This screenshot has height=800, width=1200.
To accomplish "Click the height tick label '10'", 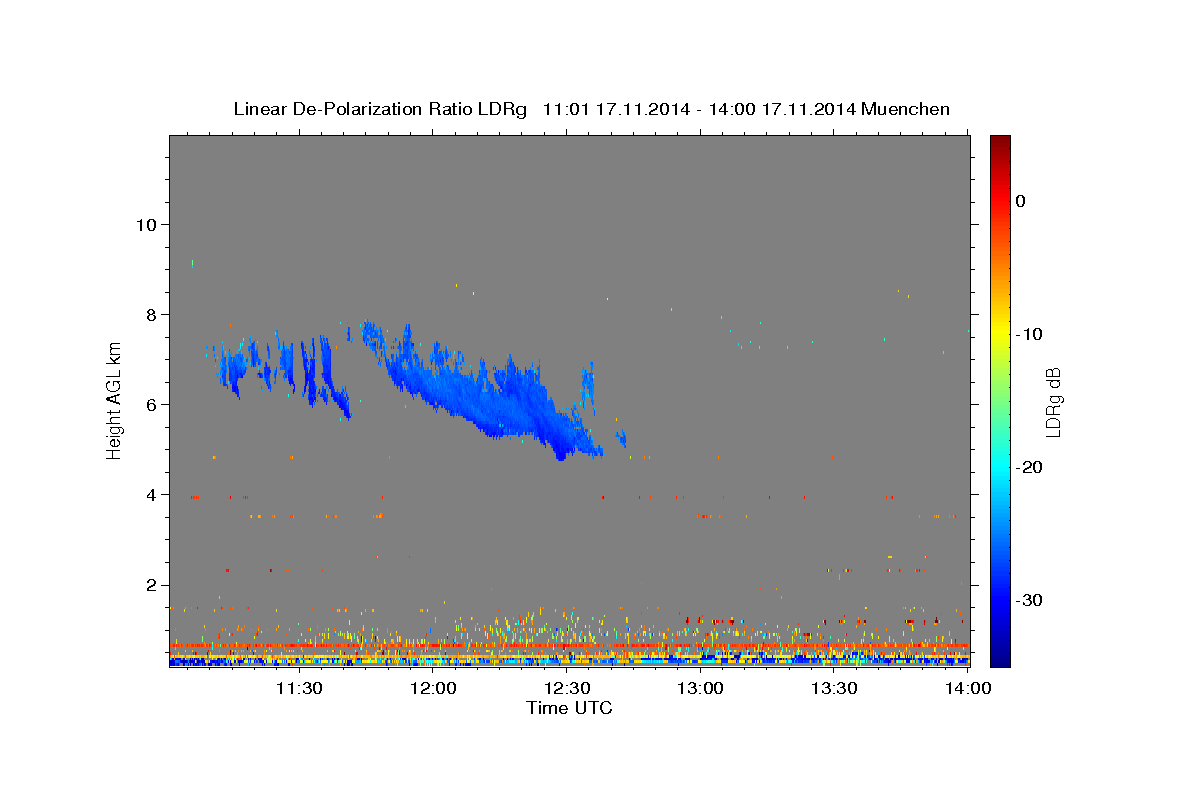I will pyautogui.click(x=145, y=224).
